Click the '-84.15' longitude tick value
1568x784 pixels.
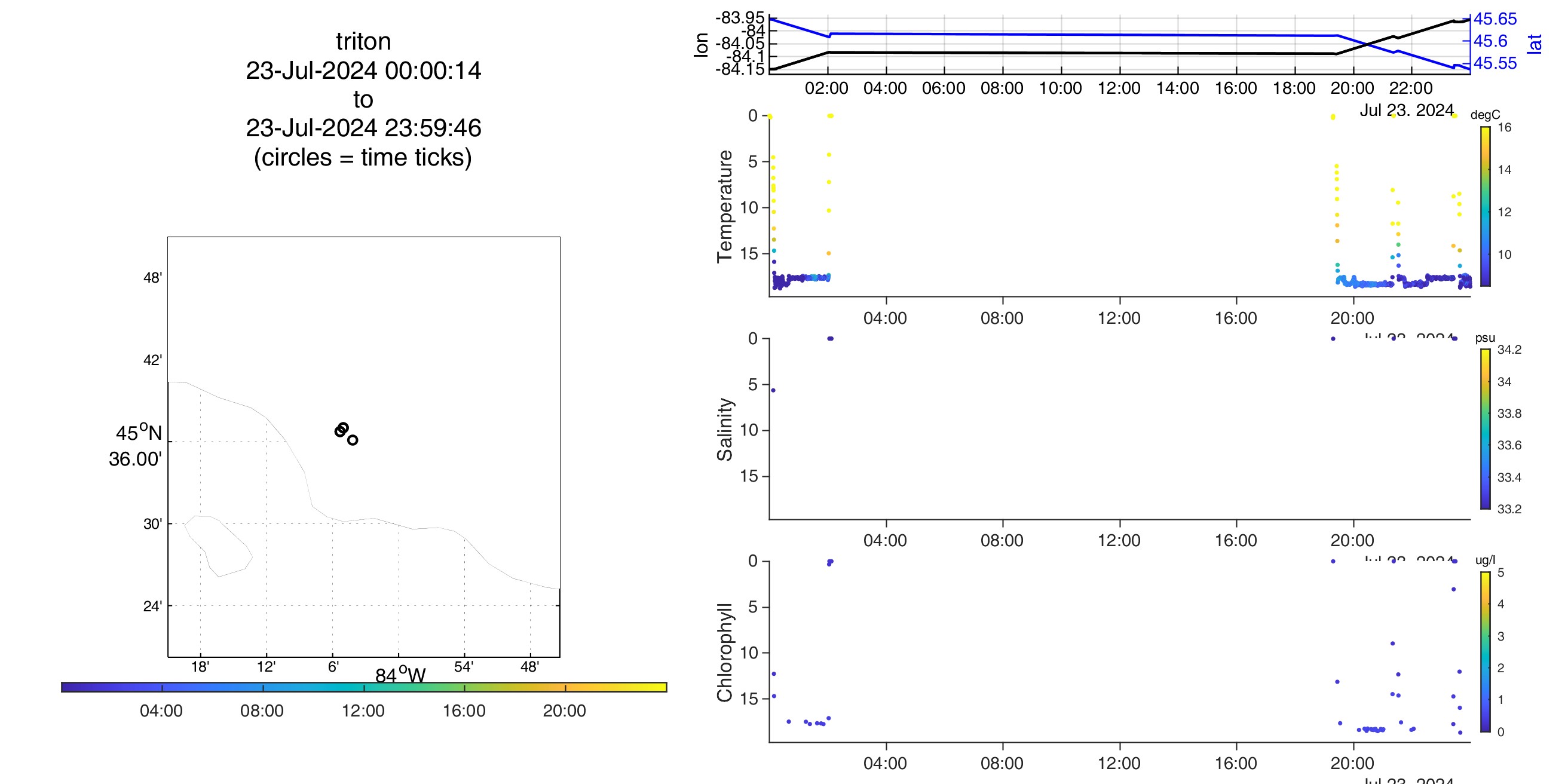[x=740, y=69]
